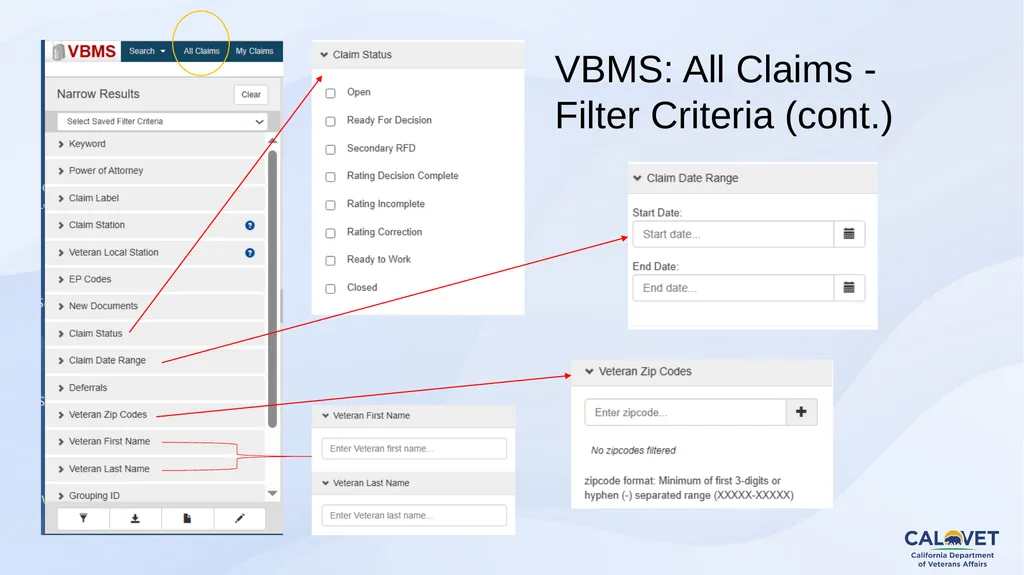Screen dimensions: 1024x575
Task: Collapse the Veteran Last Name panel header
Action: (413, 483)
